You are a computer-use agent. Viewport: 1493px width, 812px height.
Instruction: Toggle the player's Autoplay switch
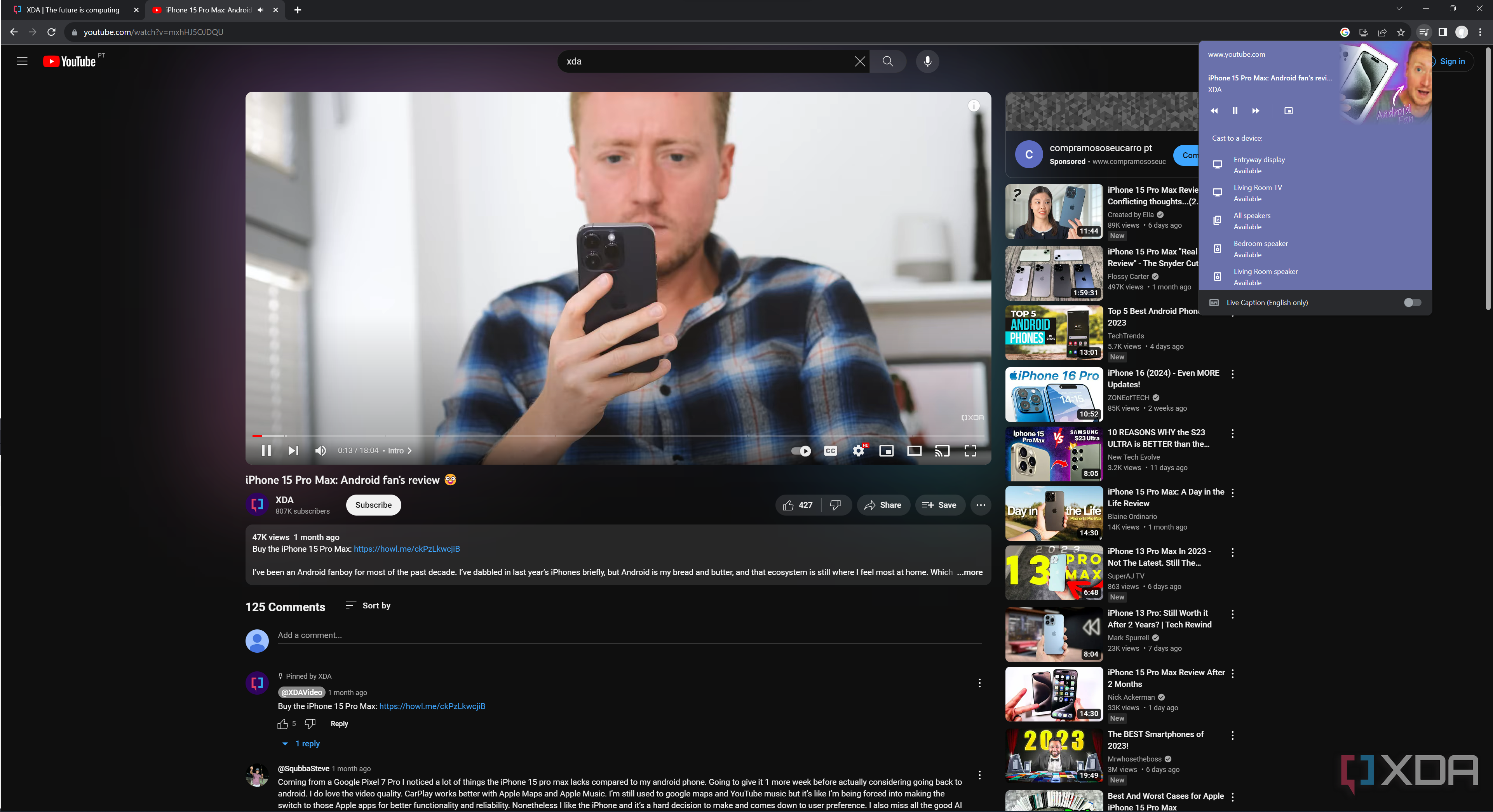coord(801,451)
